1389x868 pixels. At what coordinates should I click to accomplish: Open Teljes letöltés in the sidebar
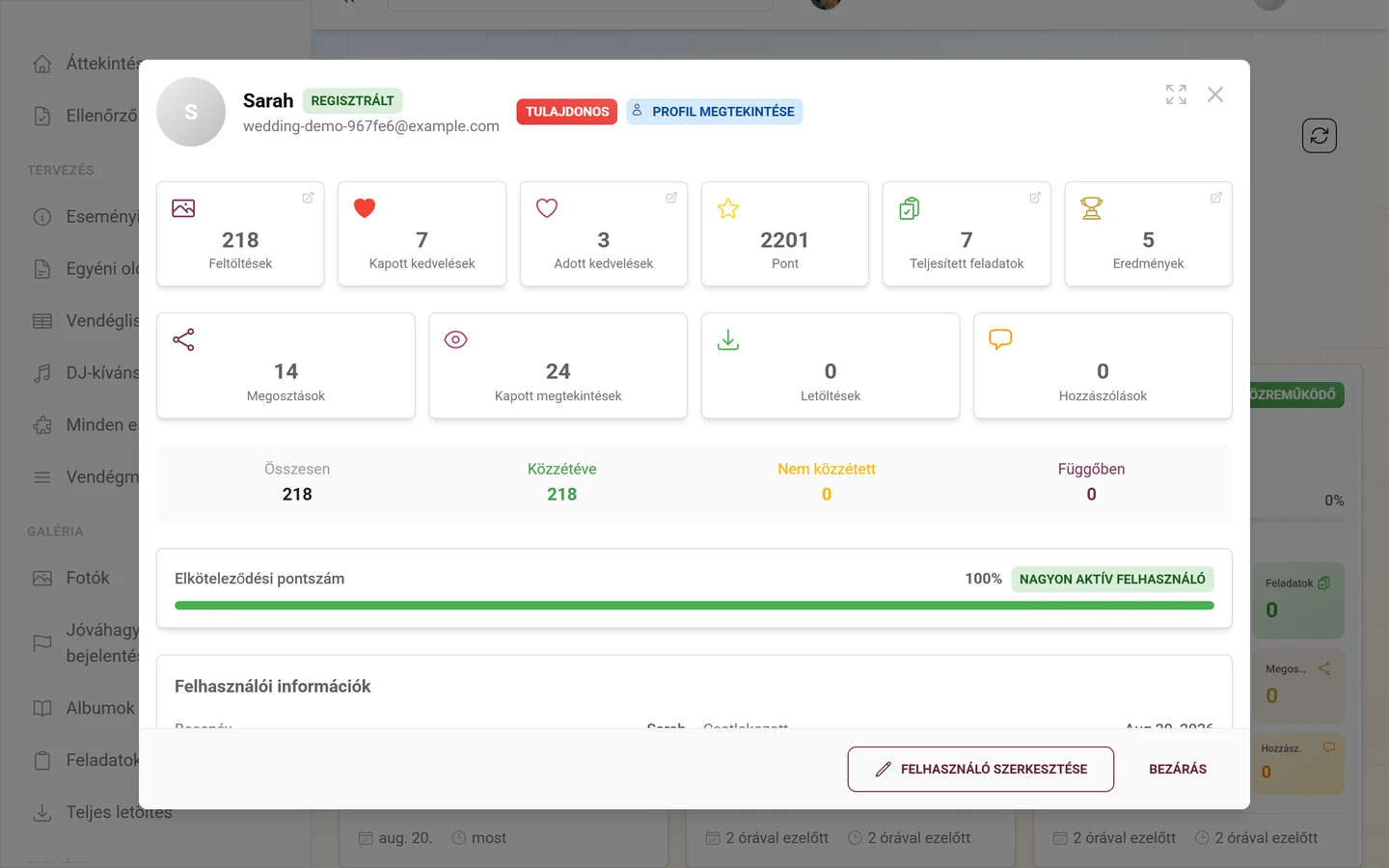(101, 812)
